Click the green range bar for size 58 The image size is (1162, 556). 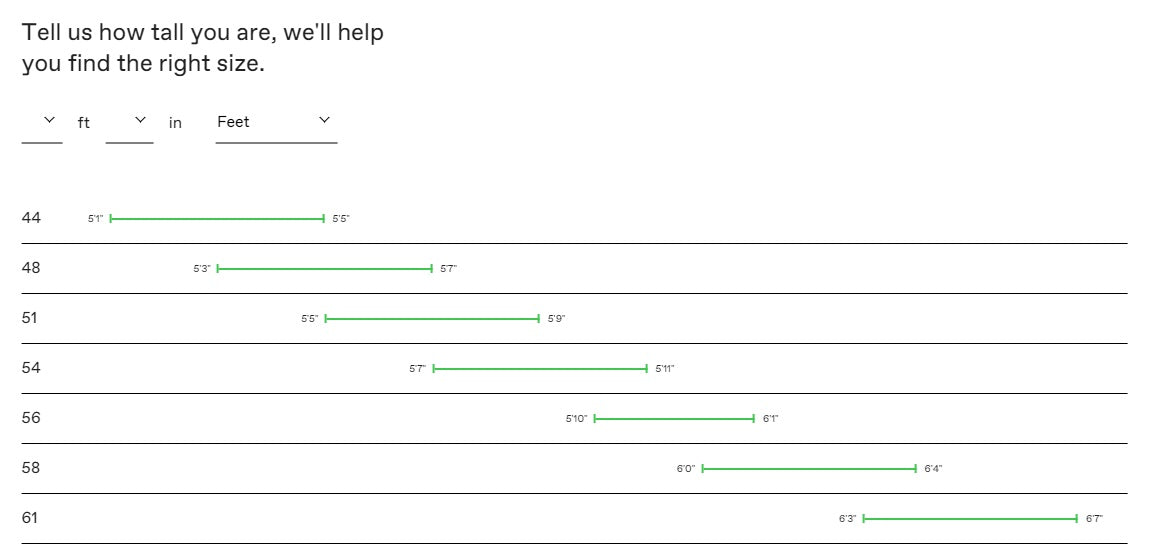[809, 468]
